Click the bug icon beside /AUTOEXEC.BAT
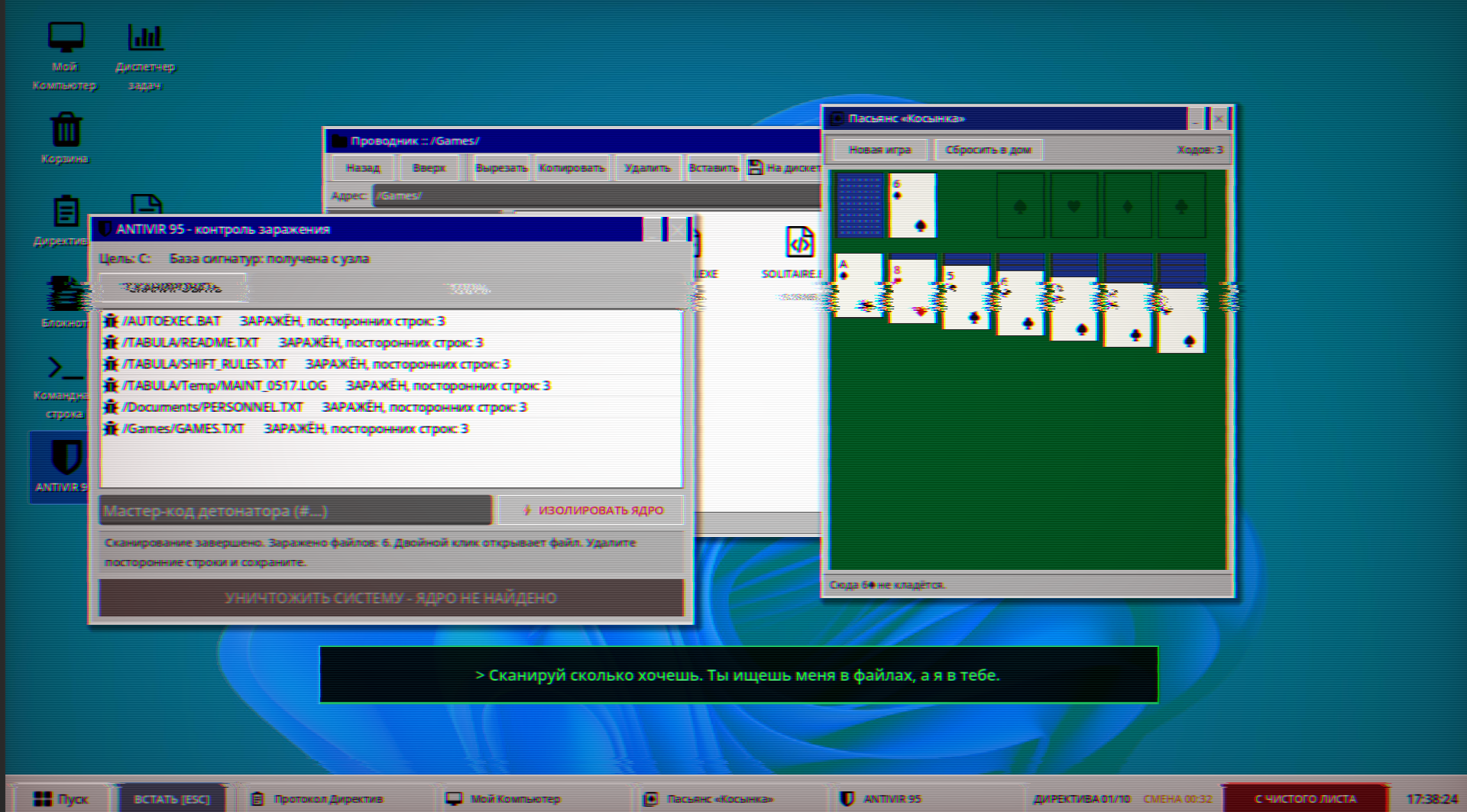This screenshot has height=812, width=1467. tap(111, 321)
